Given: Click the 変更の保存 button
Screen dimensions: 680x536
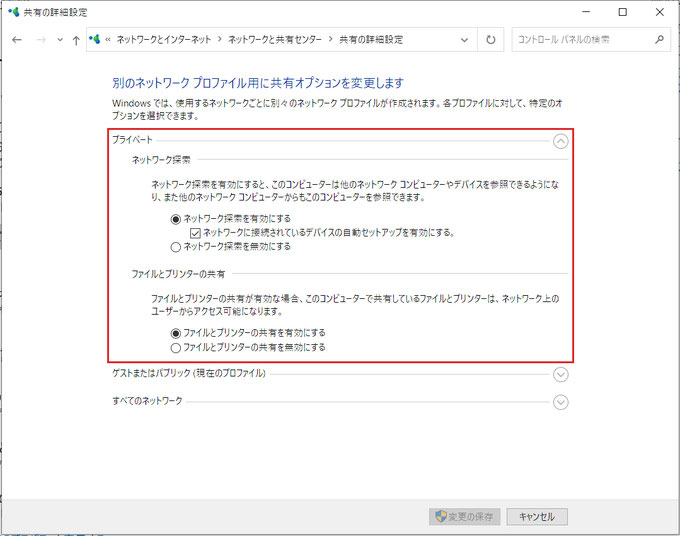Looking at the screenshot, I should pyautogui.click(x=464, y=516).
